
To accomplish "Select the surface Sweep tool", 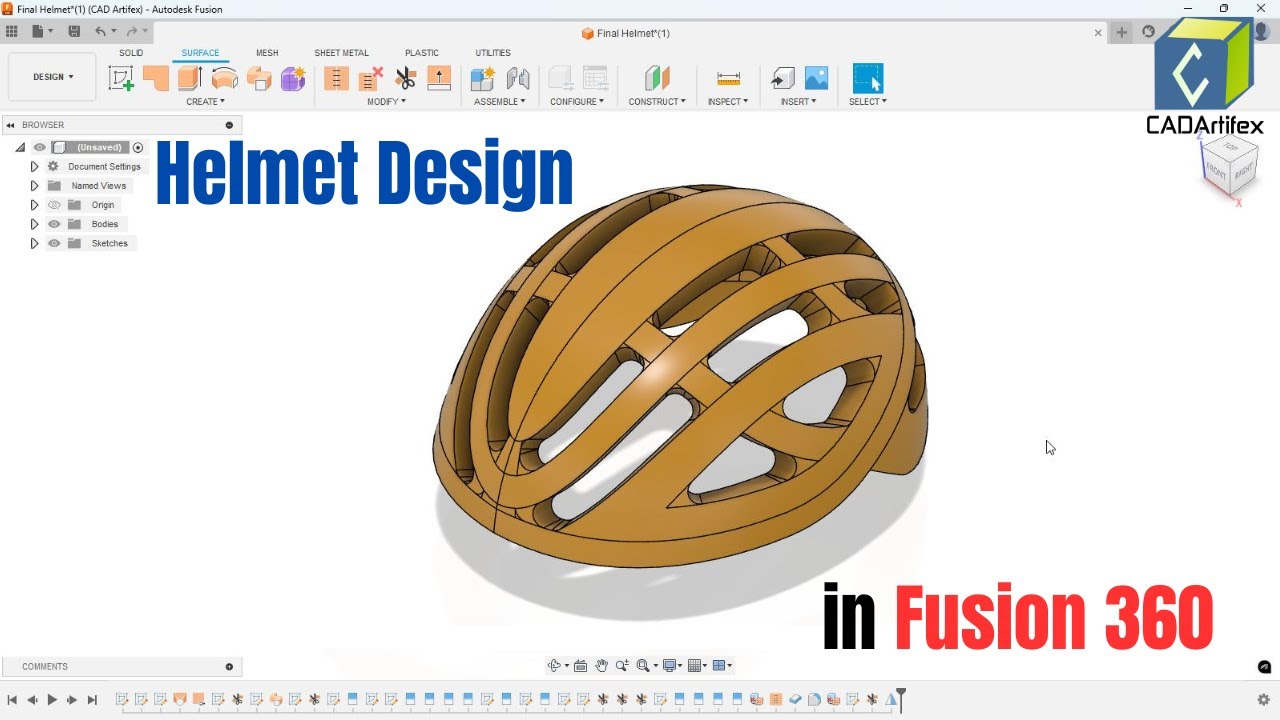I will click(x=259, y=78).
